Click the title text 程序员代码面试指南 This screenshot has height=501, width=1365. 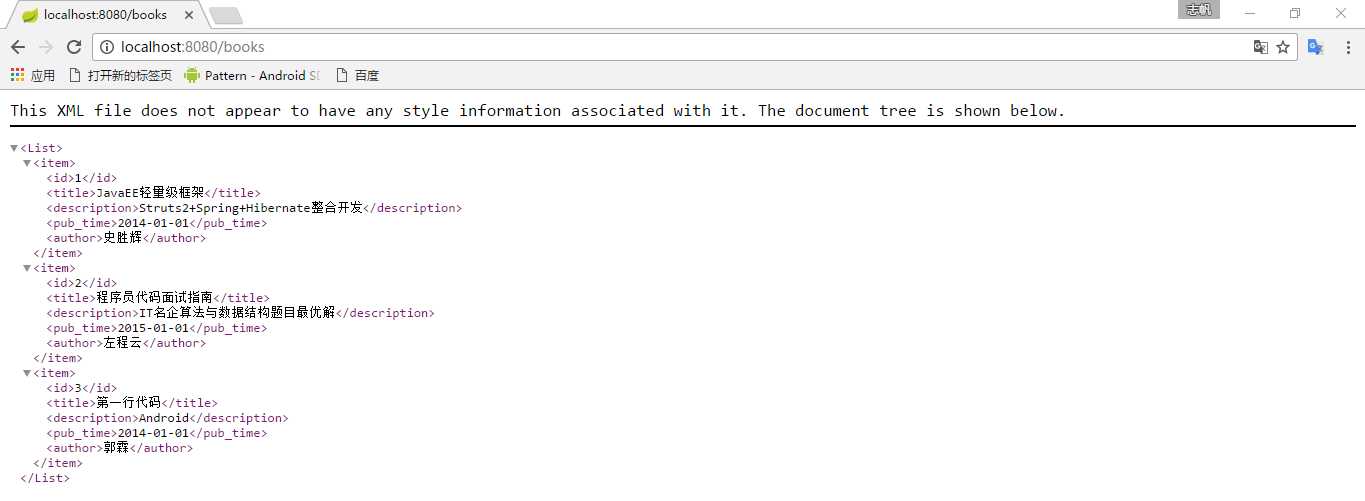[154, 298]
